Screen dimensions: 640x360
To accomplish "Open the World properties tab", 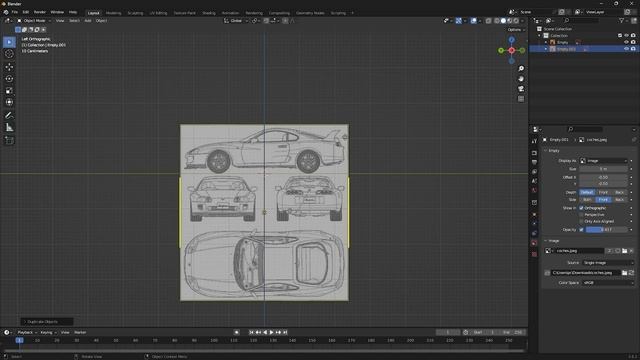I will (534, 191).
